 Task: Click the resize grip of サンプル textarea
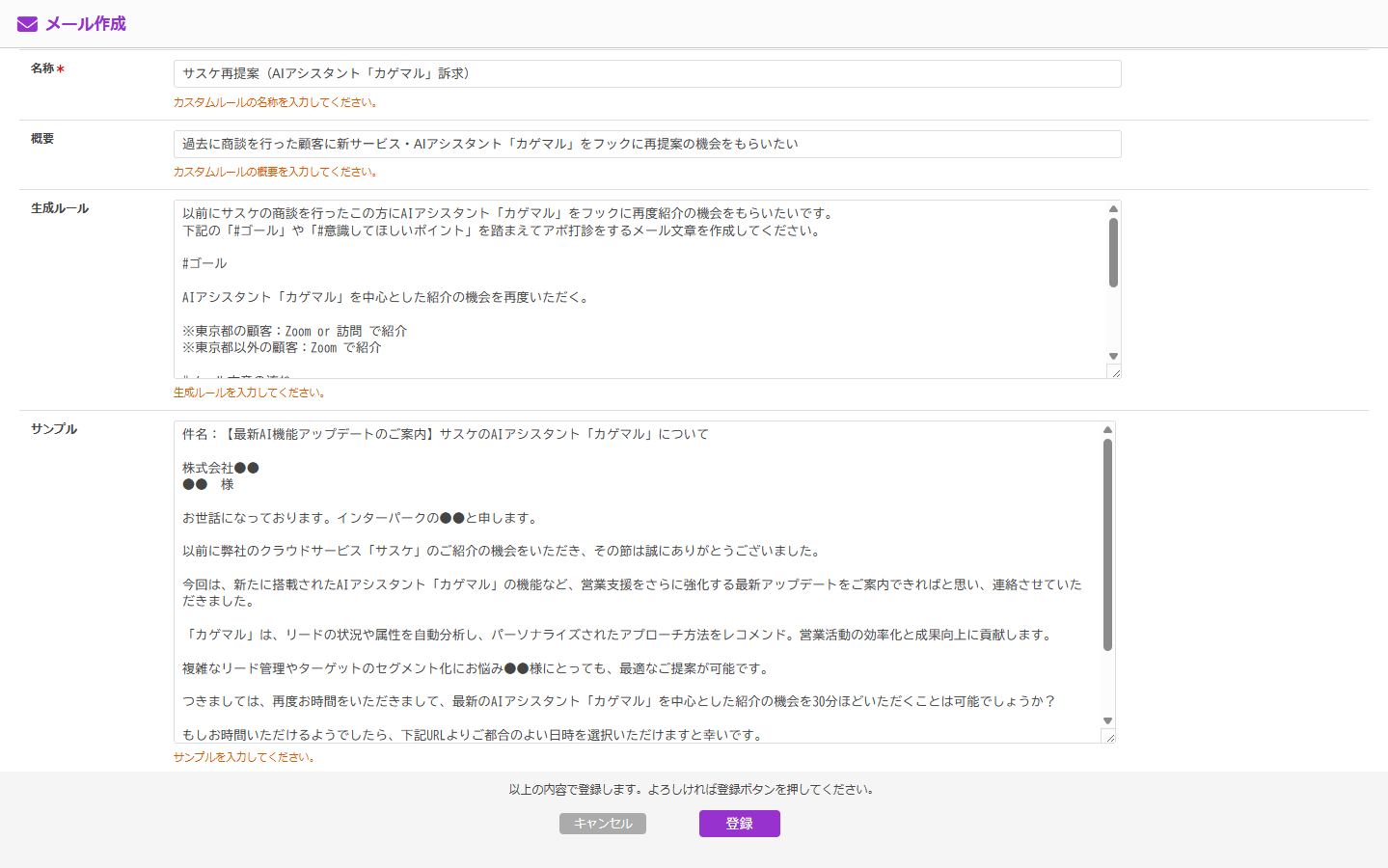point(1111,737)
